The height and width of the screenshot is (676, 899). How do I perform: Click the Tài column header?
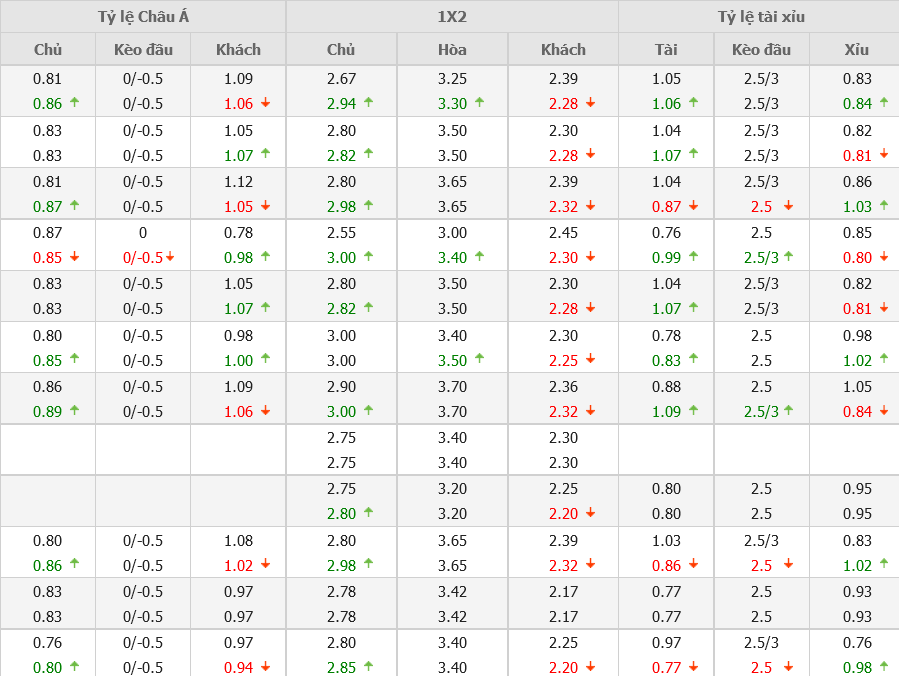click(666, 49)
